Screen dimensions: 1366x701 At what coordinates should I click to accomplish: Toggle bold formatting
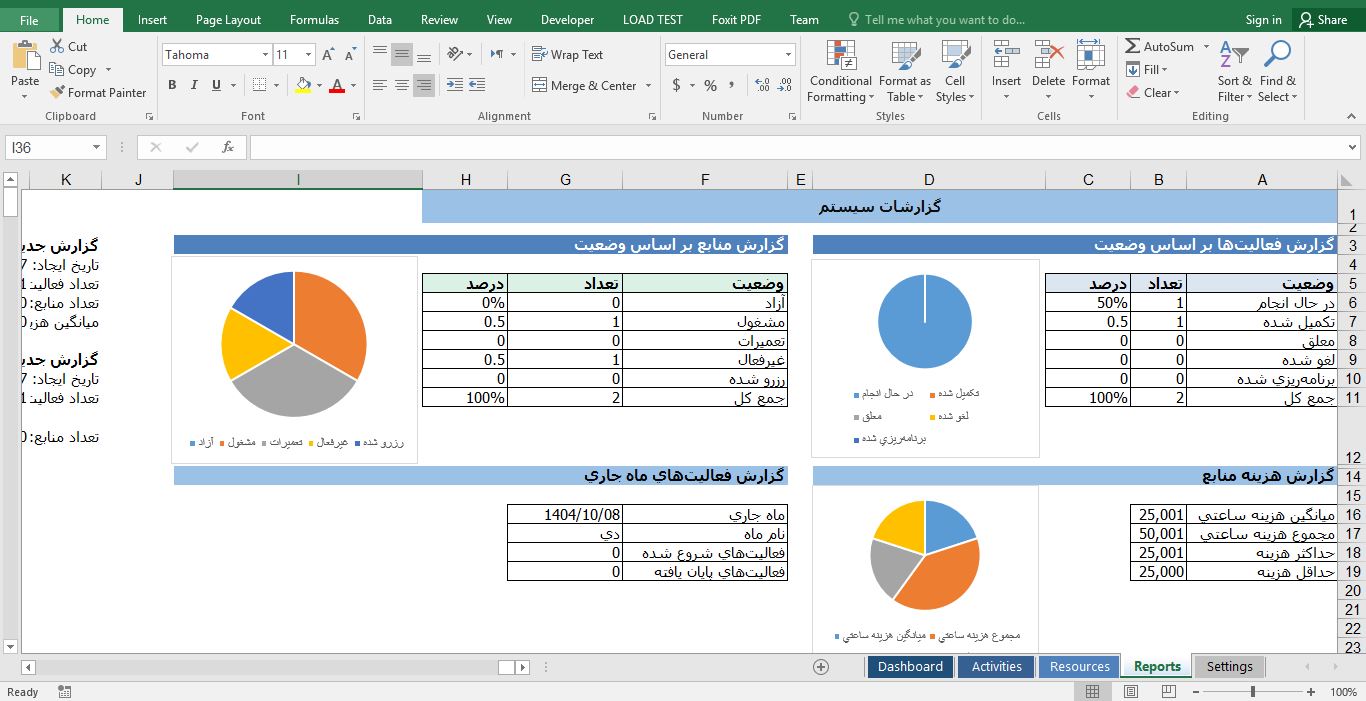click(x=171, y=87)
